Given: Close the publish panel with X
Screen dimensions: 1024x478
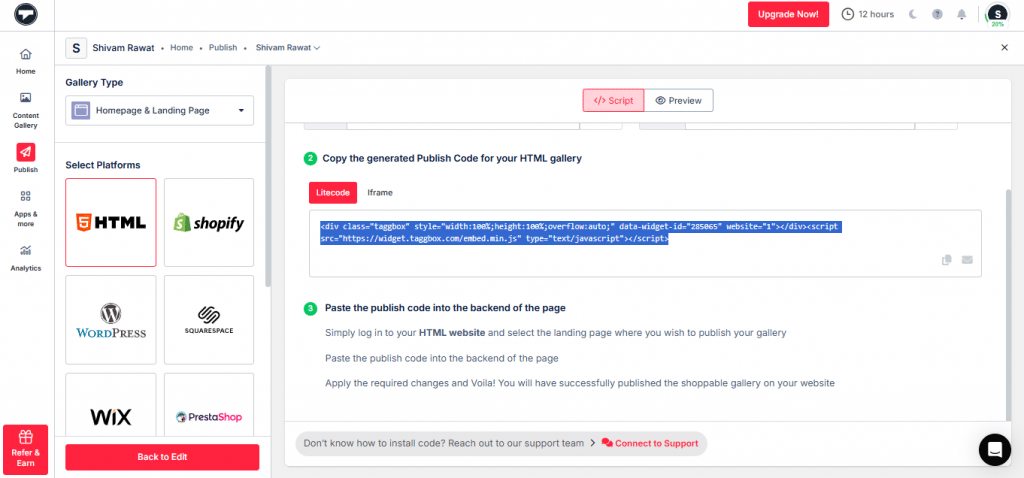Looking at the screenshot, I should (x=1004, y=48).
